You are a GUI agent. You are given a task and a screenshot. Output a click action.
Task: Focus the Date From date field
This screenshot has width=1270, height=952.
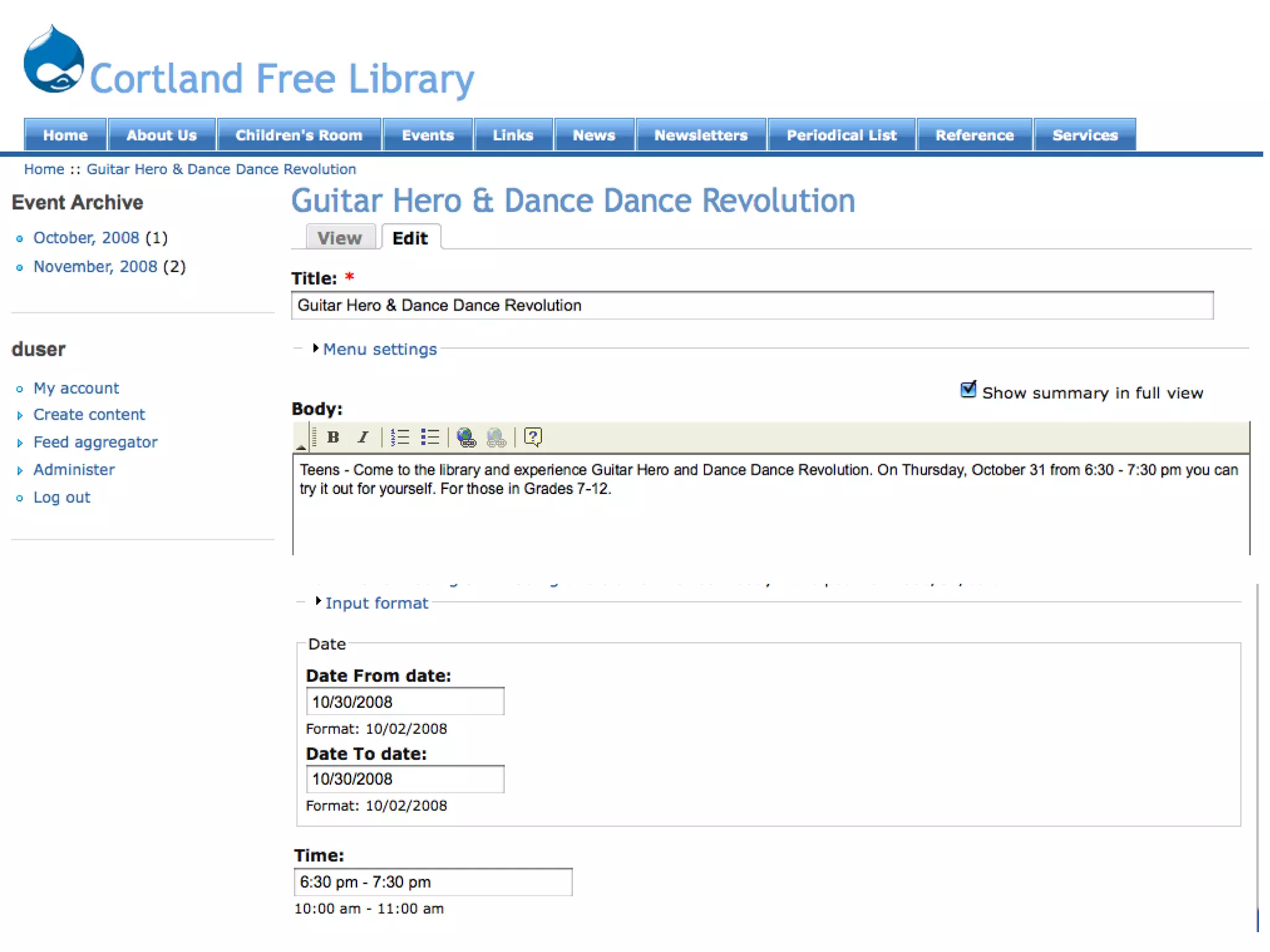405,702
